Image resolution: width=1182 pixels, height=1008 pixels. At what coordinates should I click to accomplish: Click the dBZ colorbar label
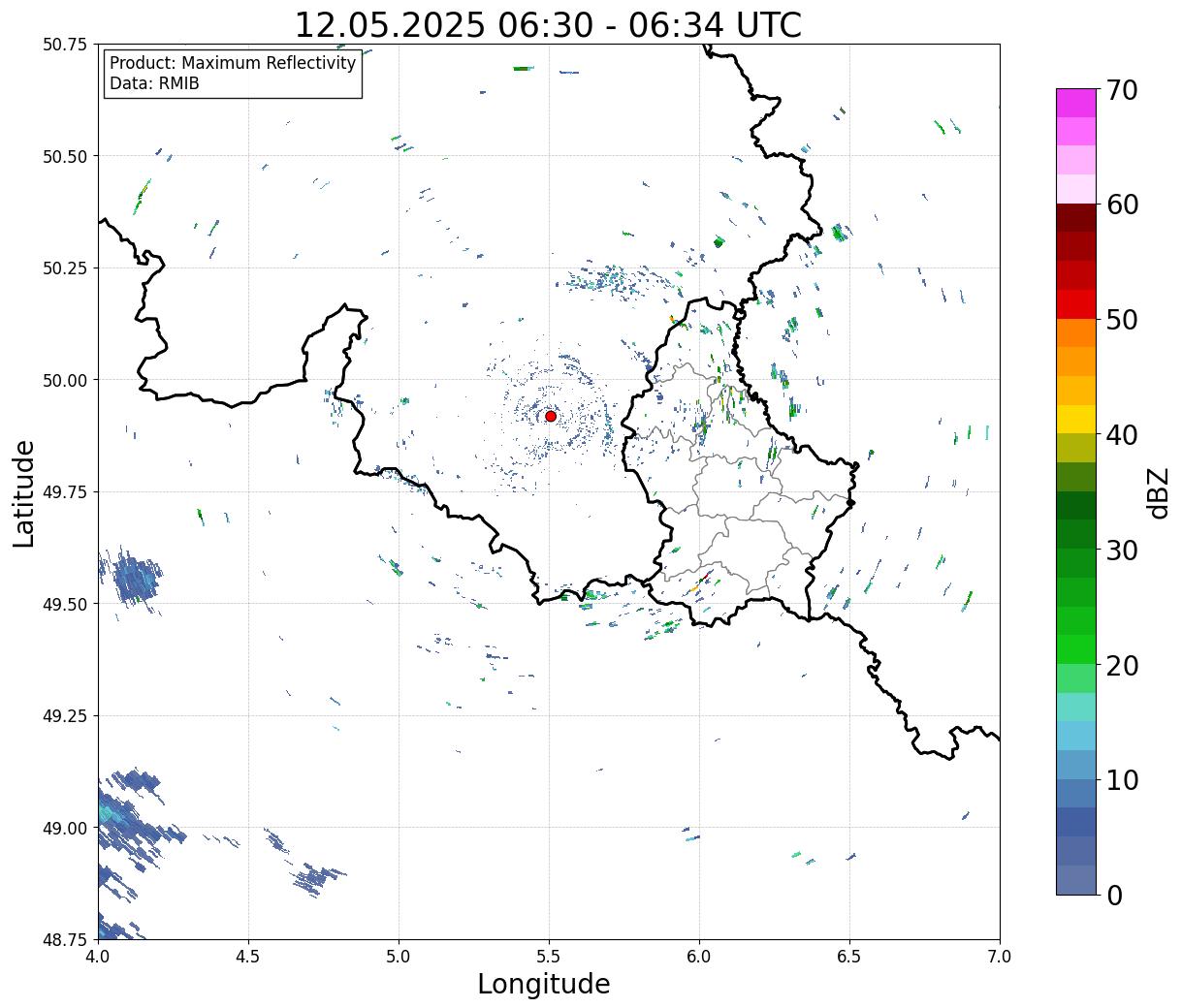(1158, 492)
